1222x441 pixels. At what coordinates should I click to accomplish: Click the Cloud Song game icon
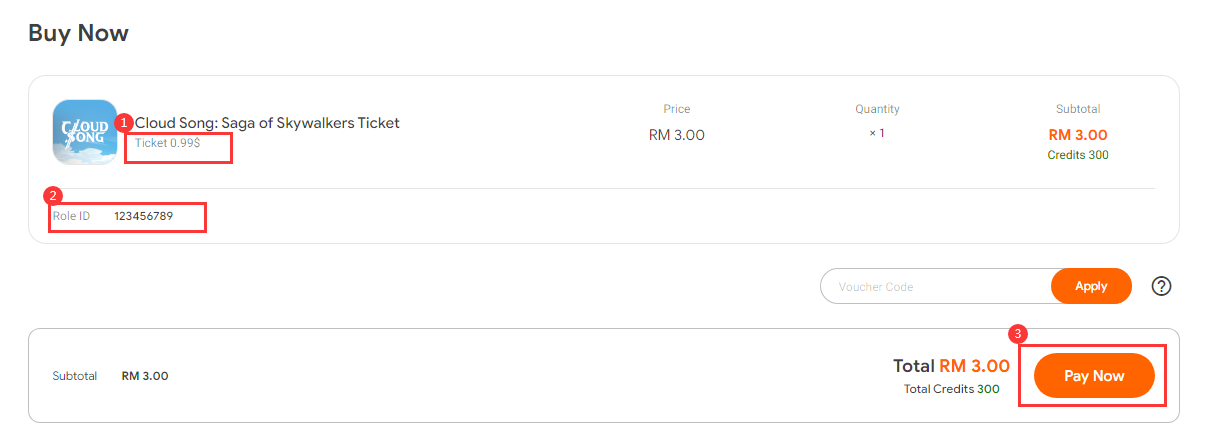(x=84, y=132)
